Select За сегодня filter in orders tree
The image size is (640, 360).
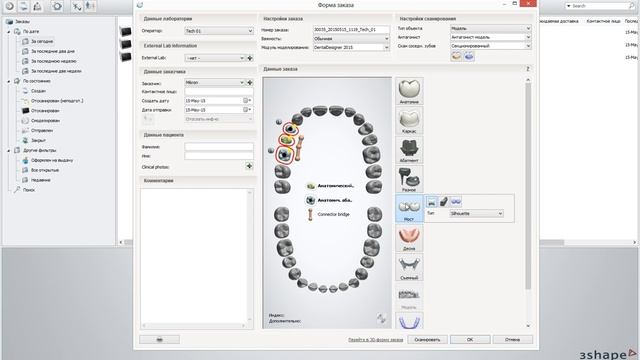coord(42,41)
